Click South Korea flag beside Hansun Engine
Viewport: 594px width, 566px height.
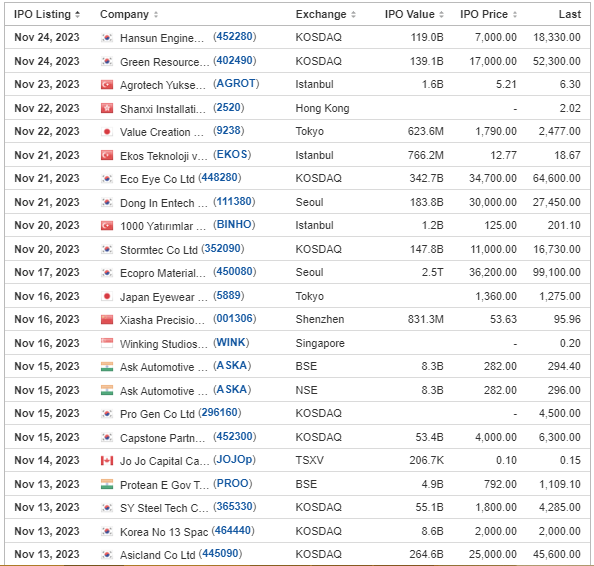(107, 38)
